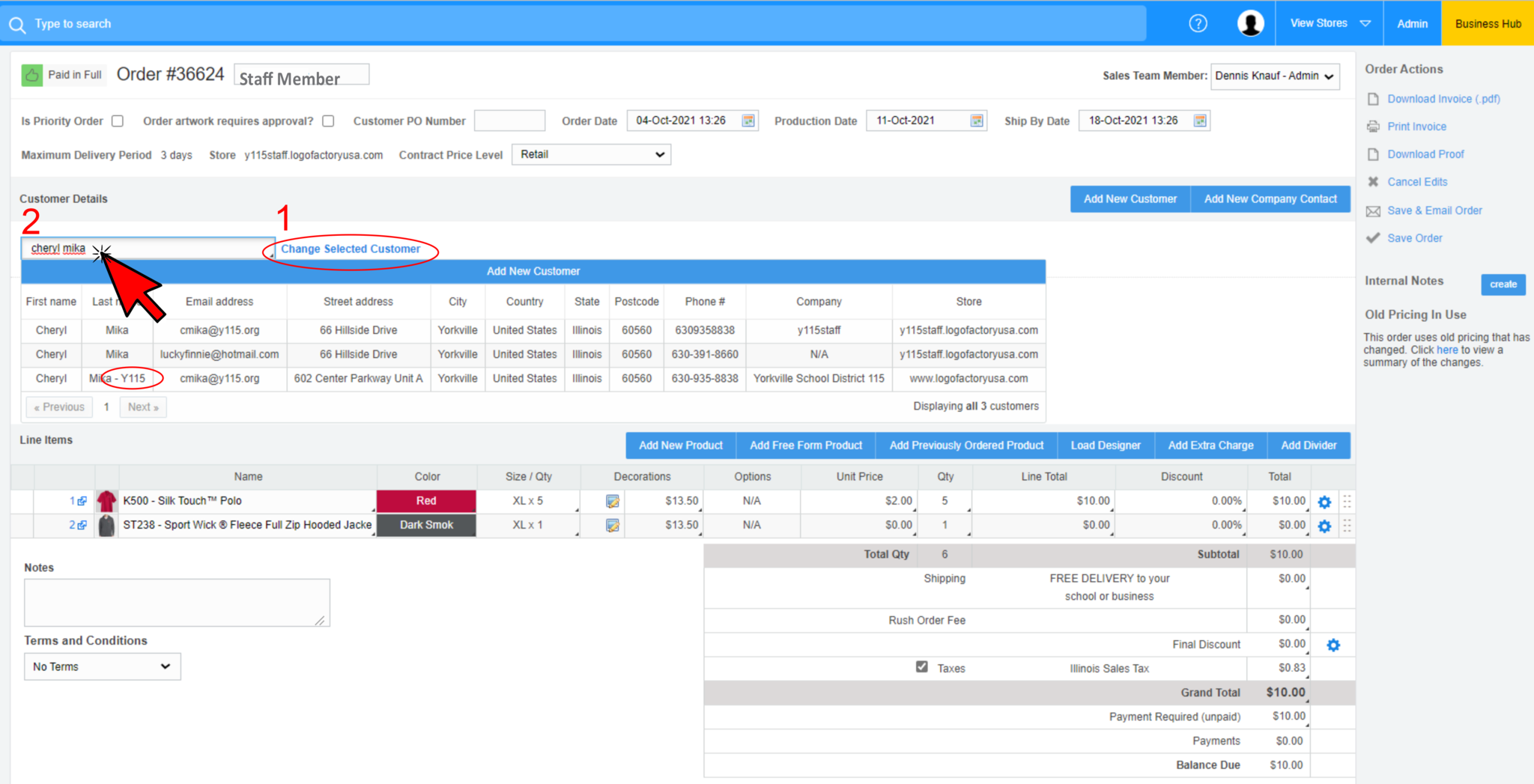Viewport: 1534px width, 784px height.
Task: Click the Final Discount gear icon
Action: coord(1333,645)
